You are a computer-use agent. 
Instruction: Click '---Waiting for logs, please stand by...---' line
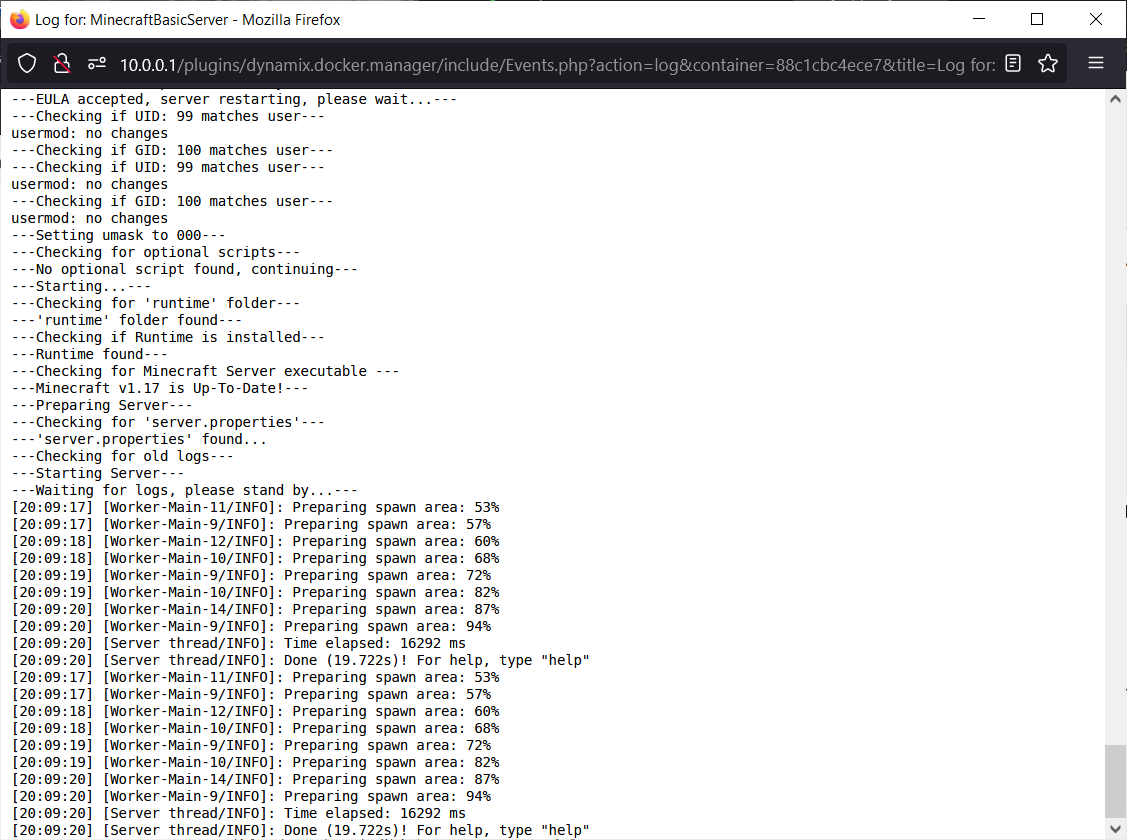pos(185,490)
